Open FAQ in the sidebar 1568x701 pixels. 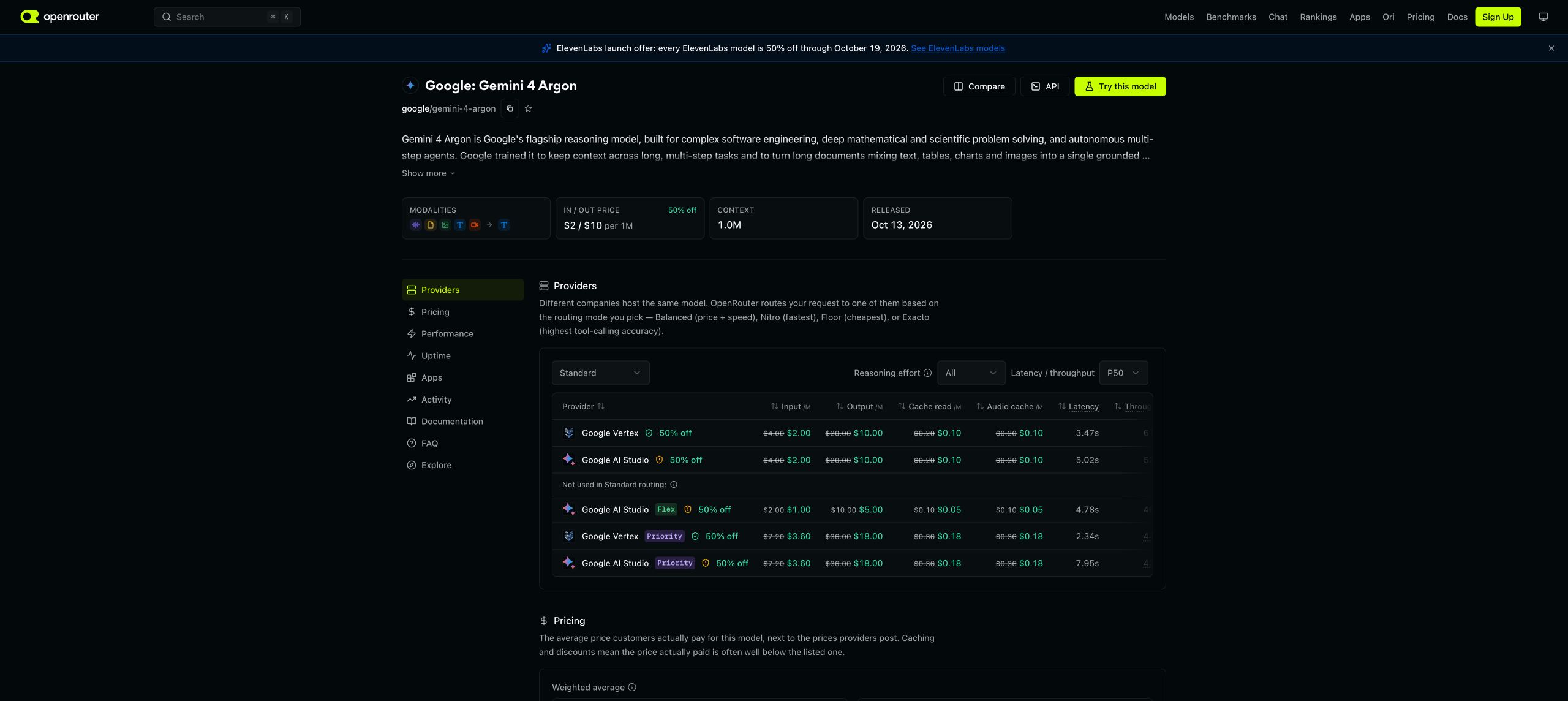coord(462,444)
